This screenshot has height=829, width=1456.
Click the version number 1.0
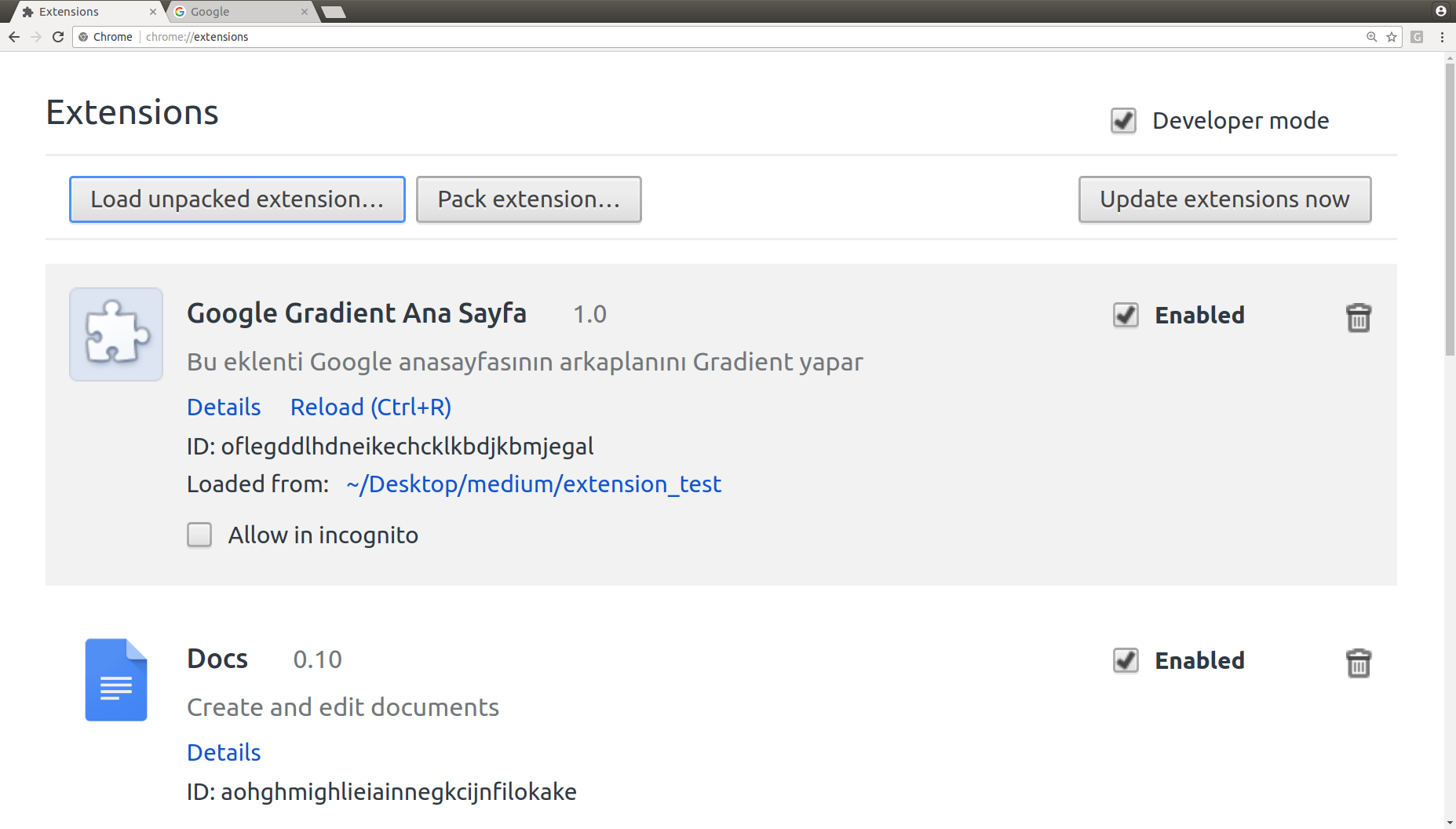click(x=590, y=314)
